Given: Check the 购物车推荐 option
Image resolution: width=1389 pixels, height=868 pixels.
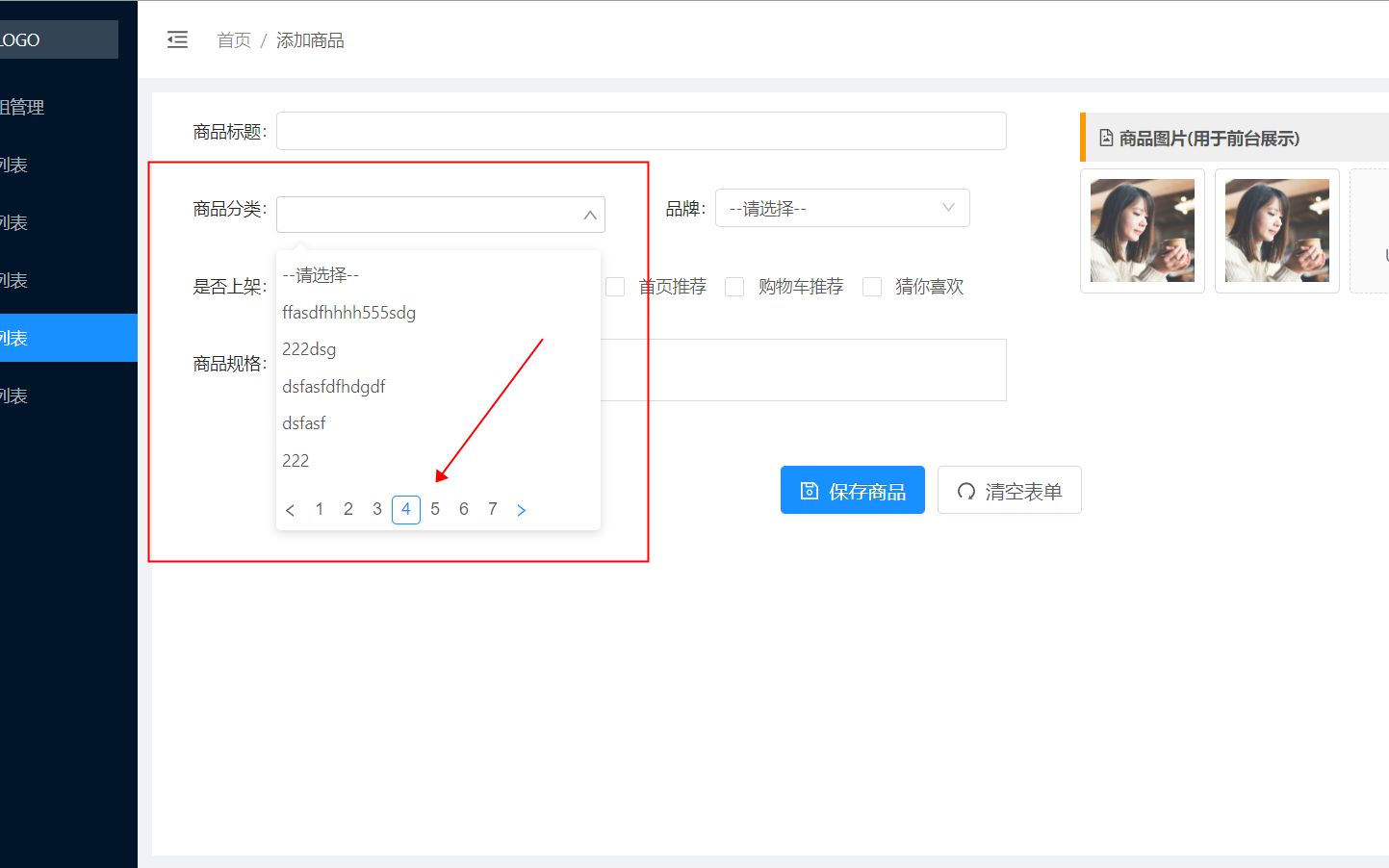Looking at the screenshot, I should click(x=734, y=286).
